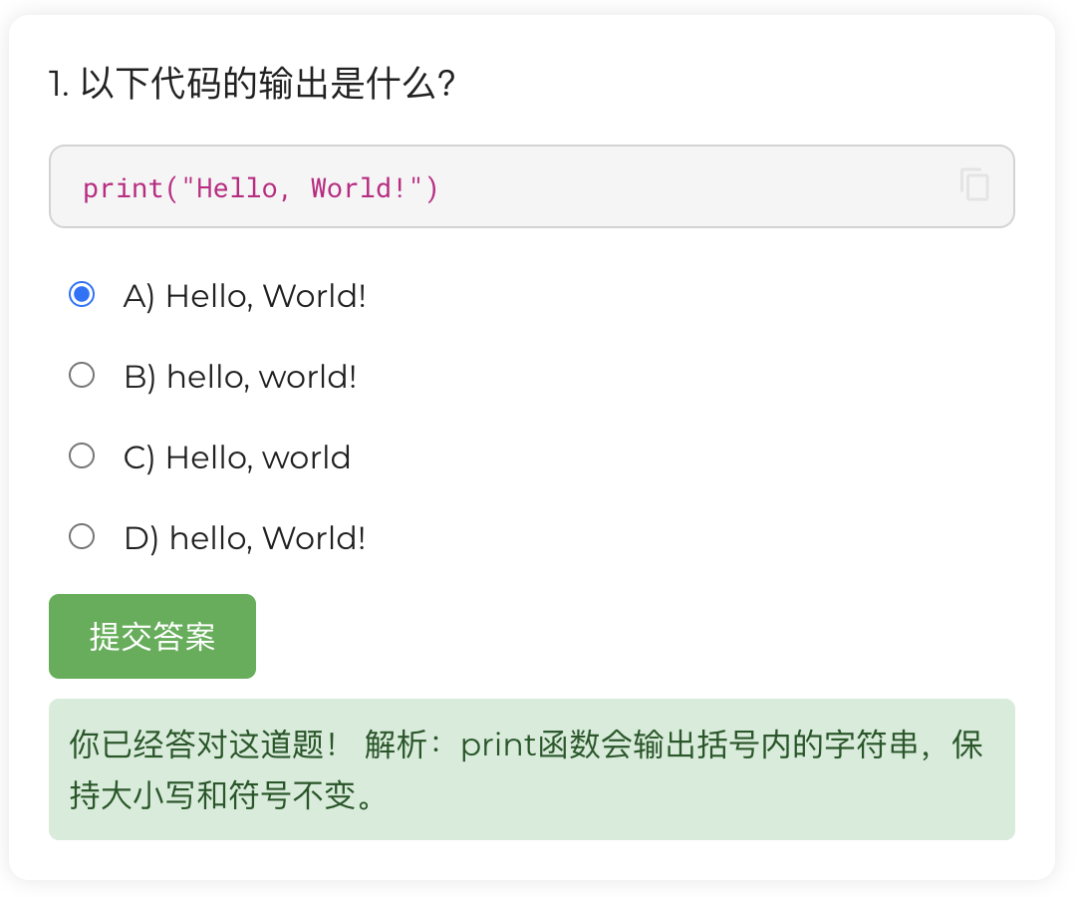This screenshot has height=897, width=1080.
Task: Copy the print statement snippet
Action: click(x=974, y=186)
